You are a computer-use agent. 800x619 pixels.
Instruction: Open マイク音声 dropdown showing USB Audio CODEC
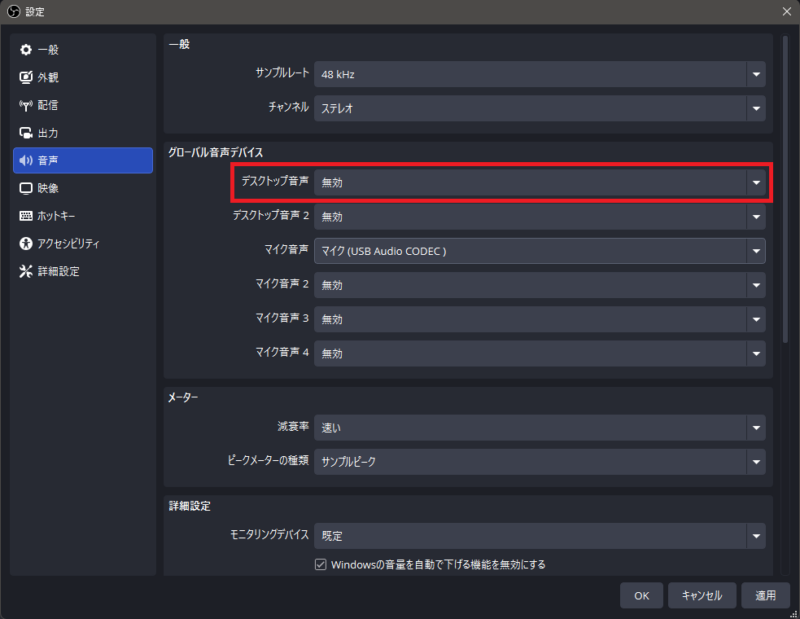(539, 251)
